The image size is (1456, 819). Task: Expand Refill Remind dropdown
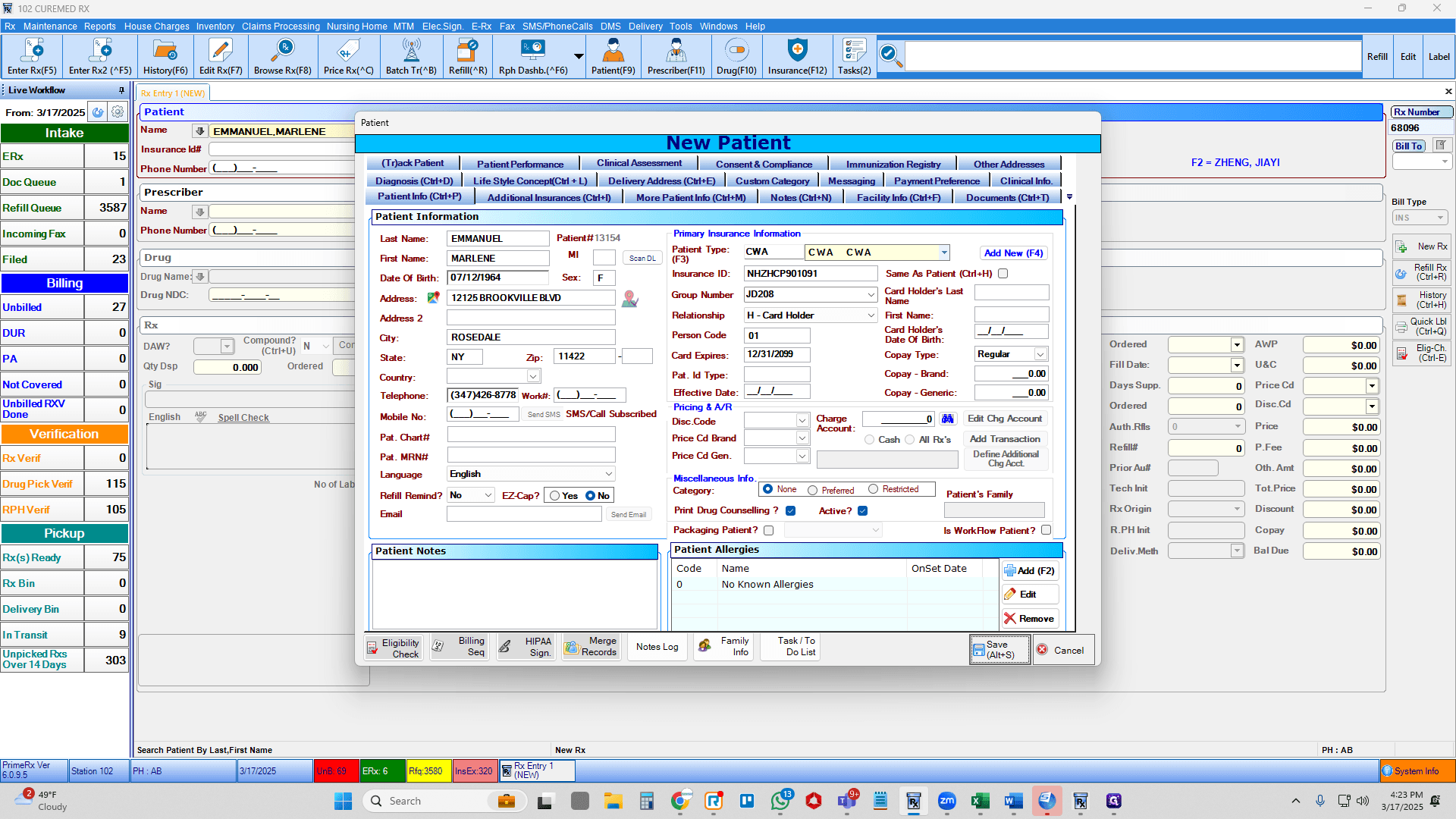tap(489, 495)
